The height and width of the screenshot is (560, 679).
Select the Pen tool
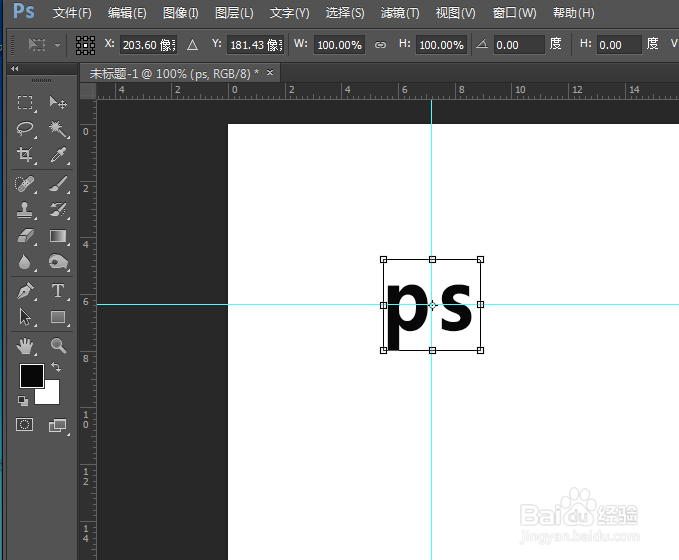(25, 291)
